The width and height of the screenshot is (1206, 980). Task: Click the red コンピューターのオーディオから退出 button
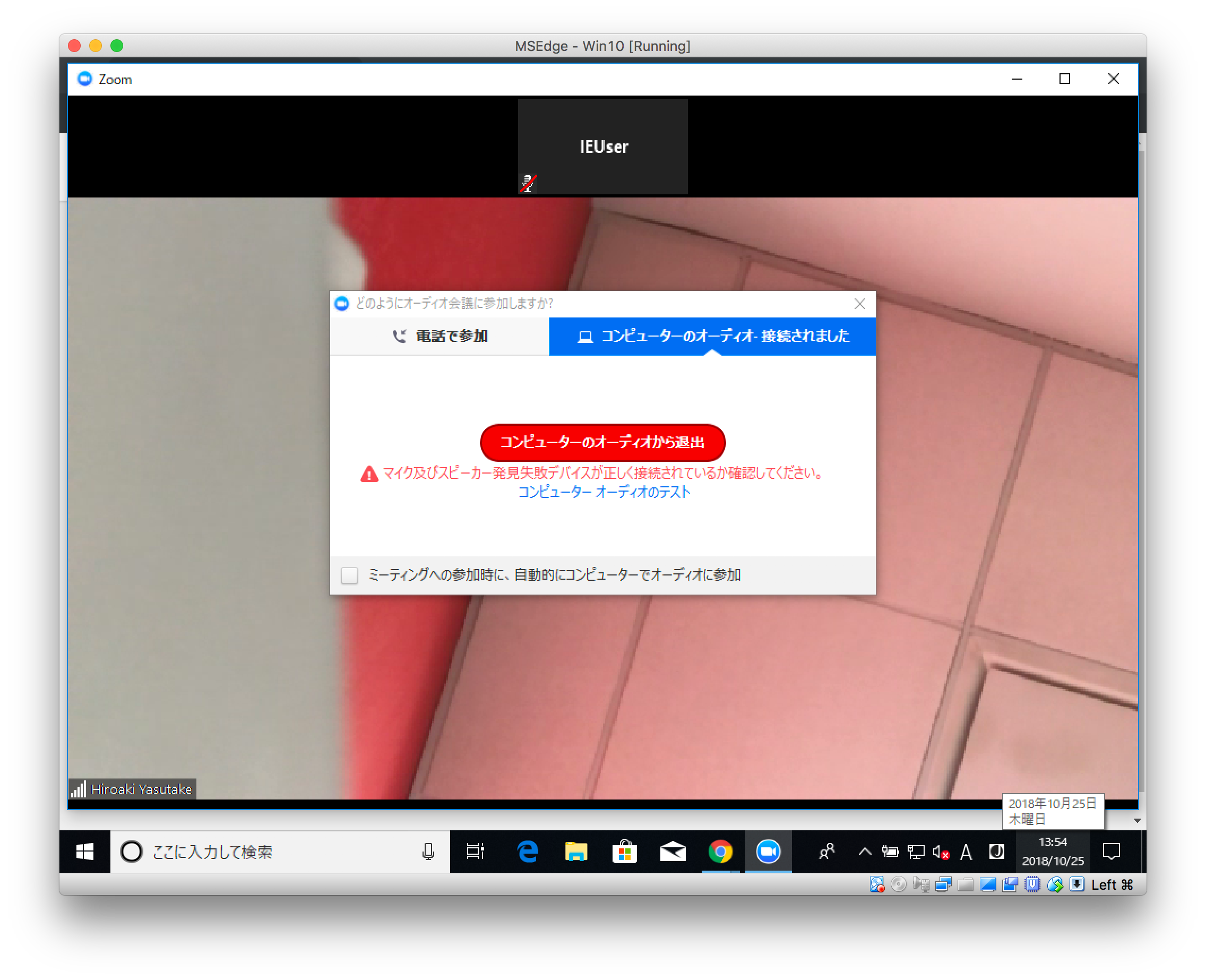pos(602,442)
